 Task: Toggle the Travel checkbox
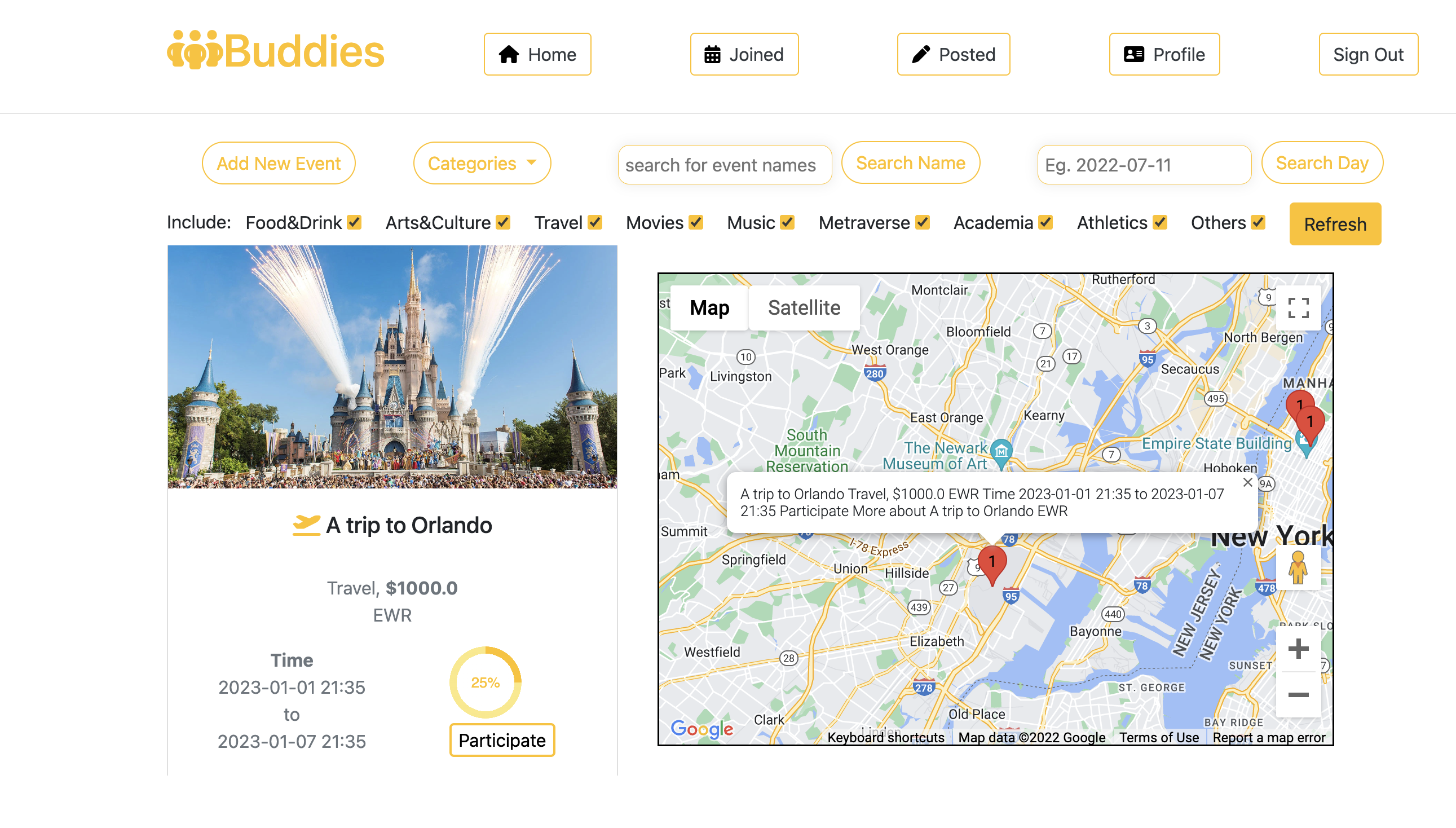tap(595, 222)
